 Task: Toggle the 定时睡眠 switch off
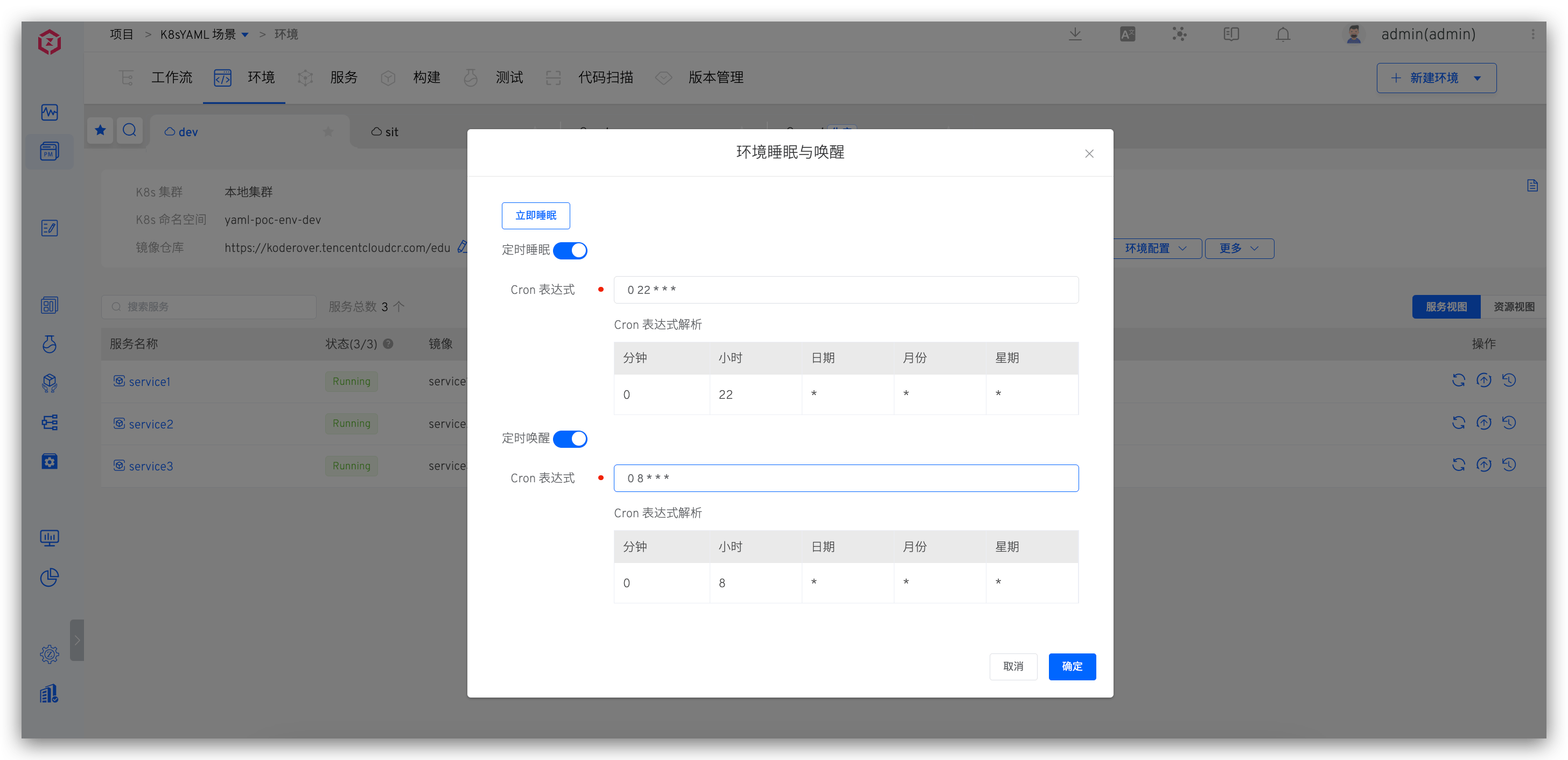click(x=570, y=250)
